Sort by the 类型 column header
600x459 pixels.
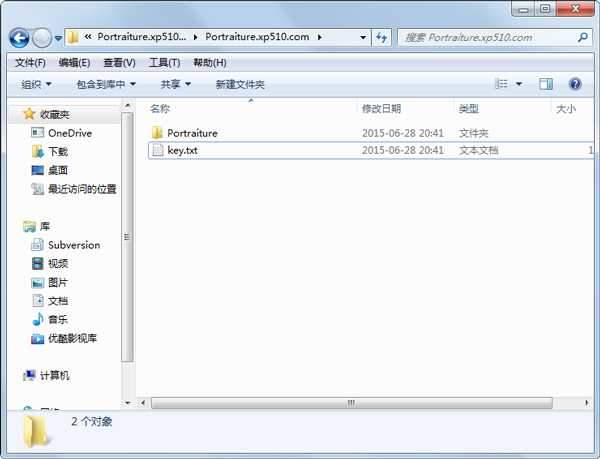(x=469, y=109)
